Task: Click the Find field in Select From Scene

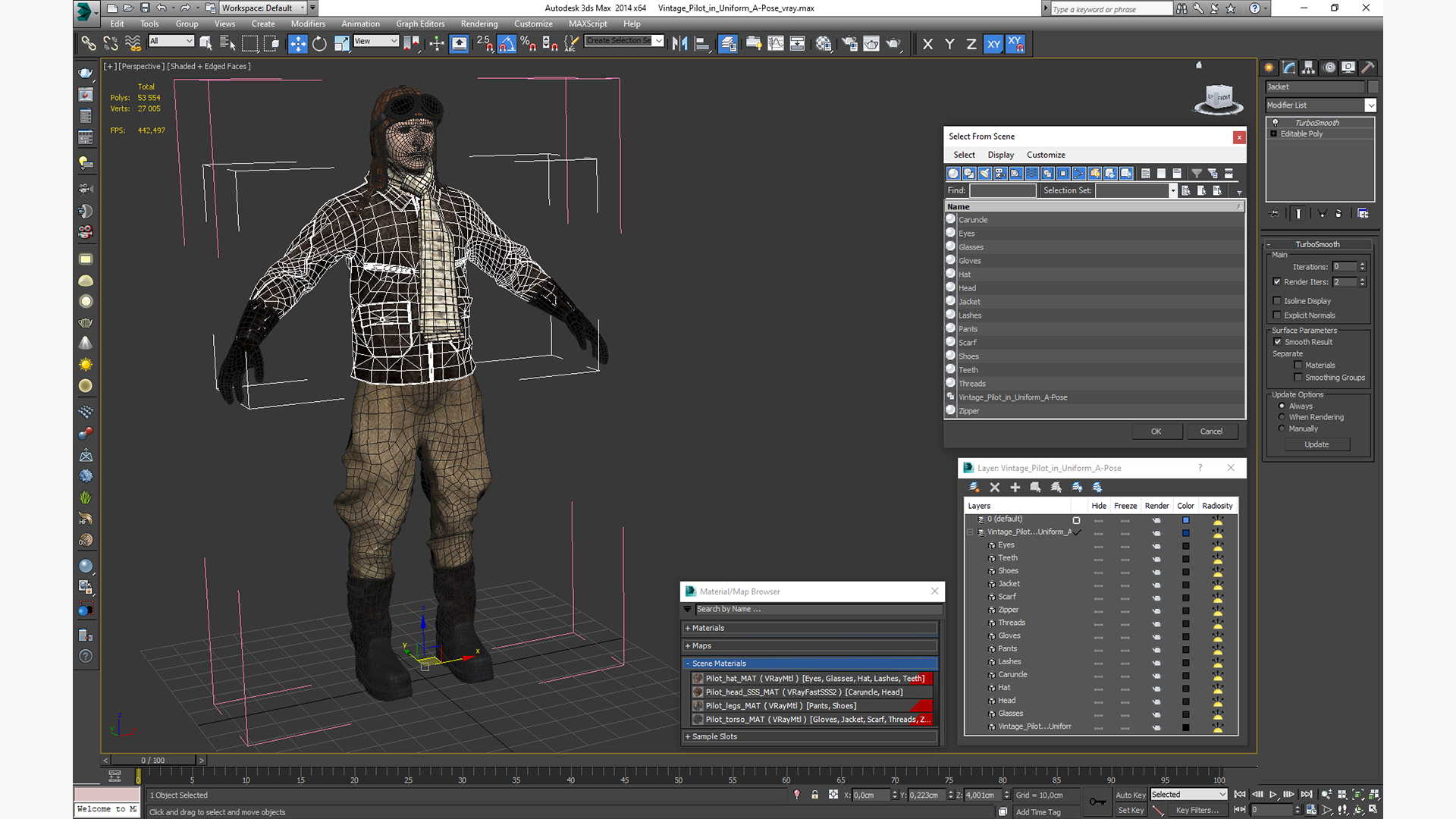Action: coord(1003,191)
